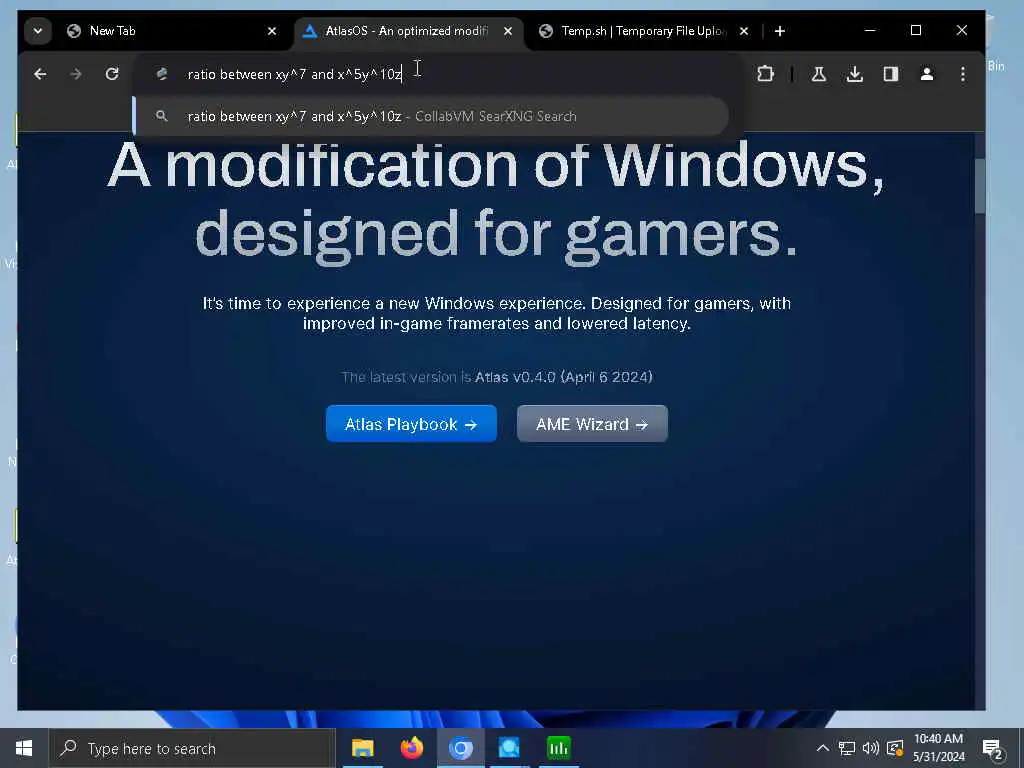Open the taskbar clock and date
Image resolution: width=1024 pixels, height=768 pixels.
[x=938, y=748]
